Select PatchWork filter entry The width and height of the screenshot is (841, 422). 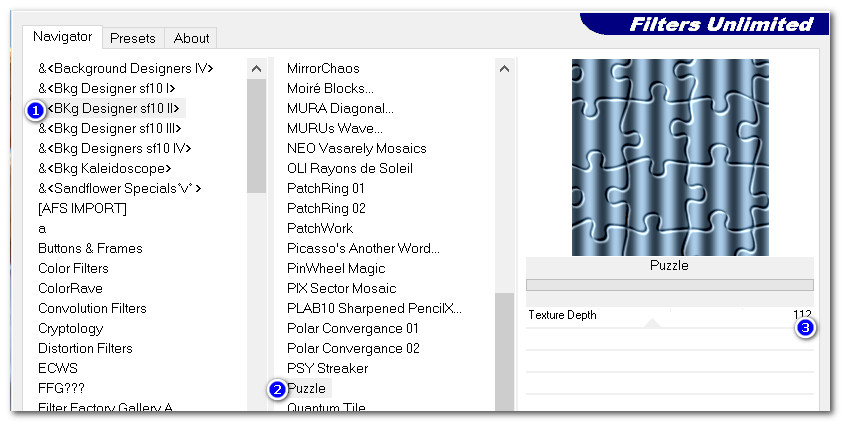pyautogui.click(x=320, y=228)
